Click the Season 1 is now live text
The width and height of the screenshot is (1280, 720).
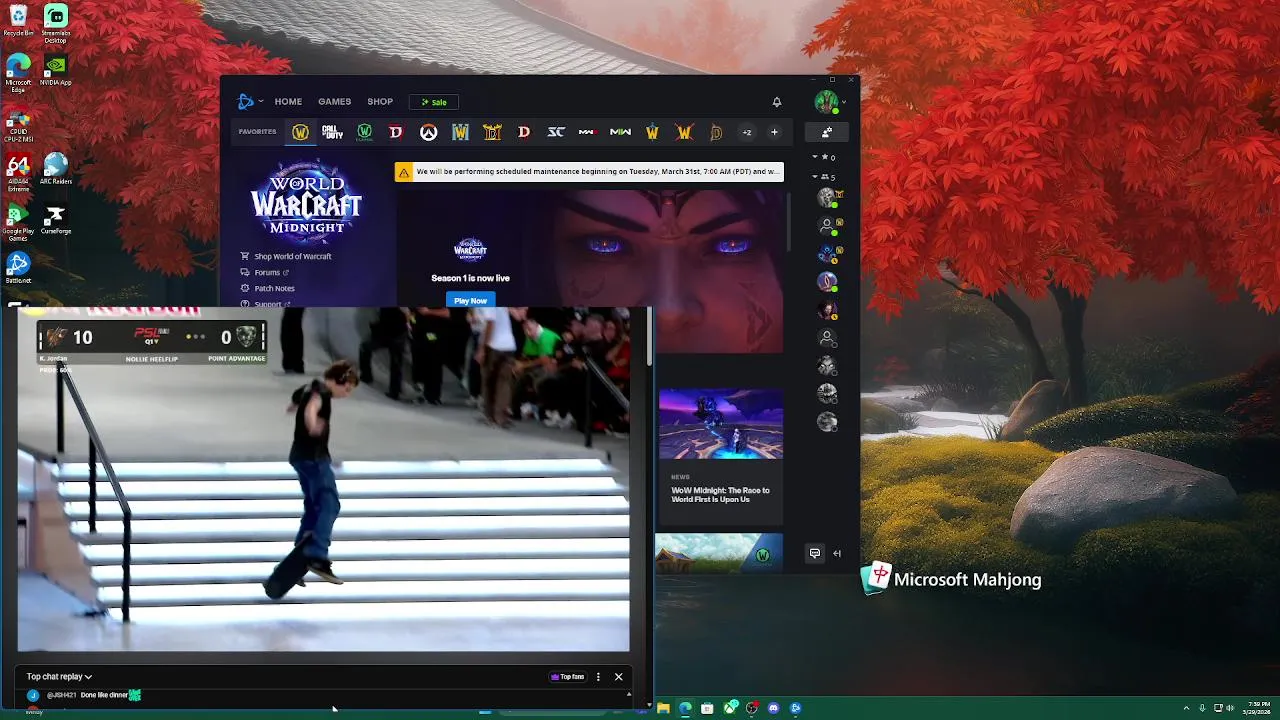tap(470, 278)
